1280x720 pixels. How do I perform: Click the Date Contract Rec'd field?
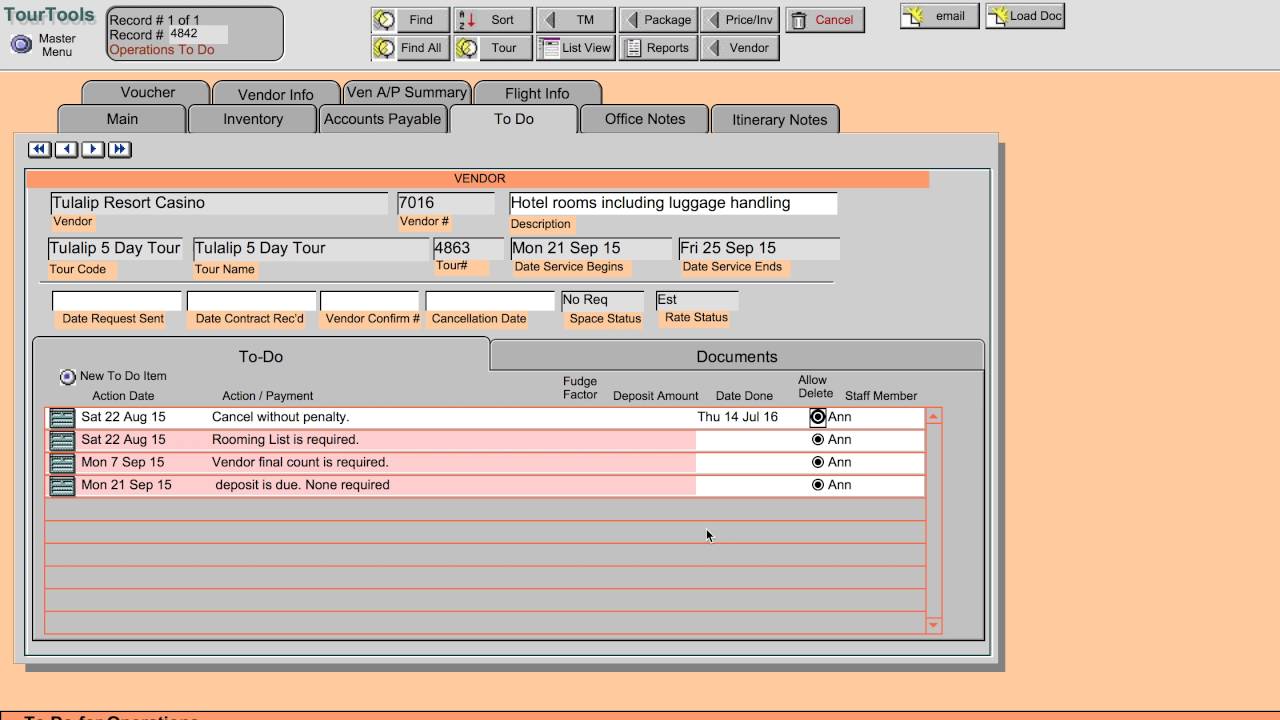[x=251, y=301]
